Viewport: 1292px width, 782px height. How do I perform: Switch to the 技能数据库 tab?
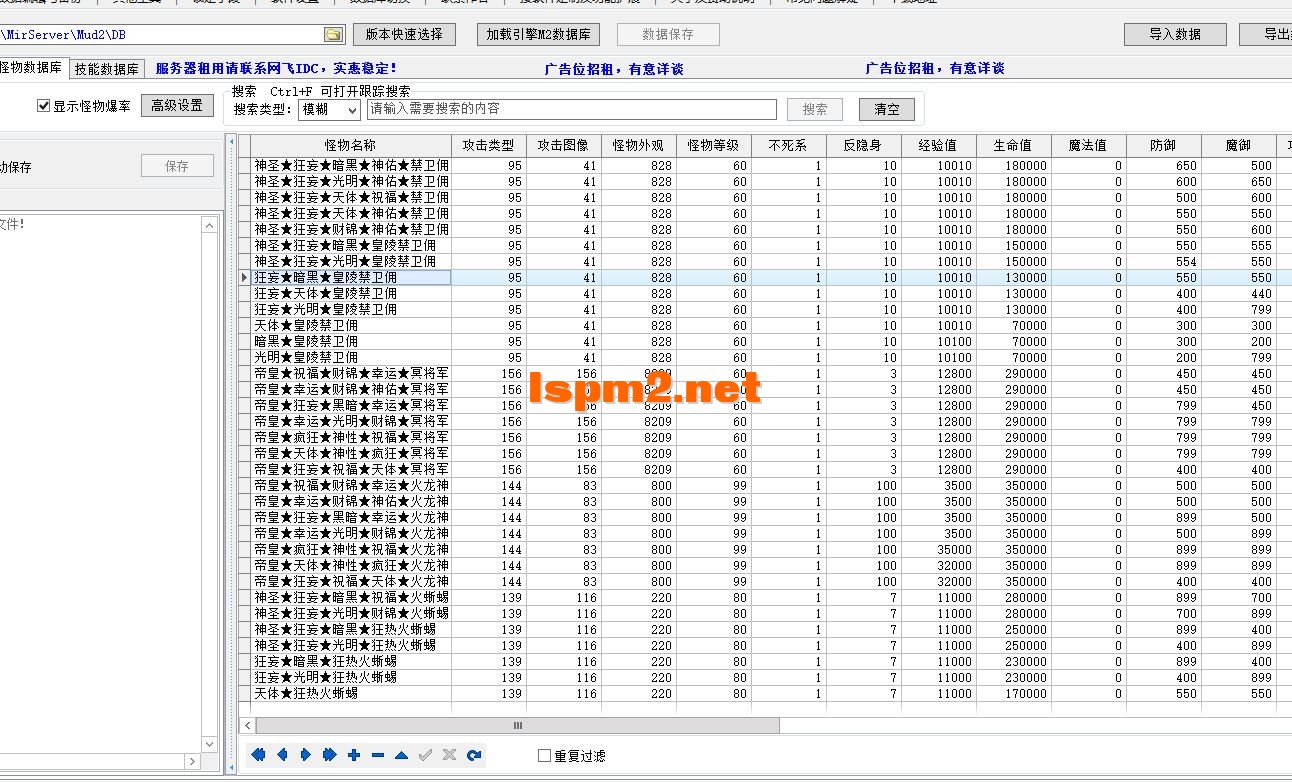(103, 69)
